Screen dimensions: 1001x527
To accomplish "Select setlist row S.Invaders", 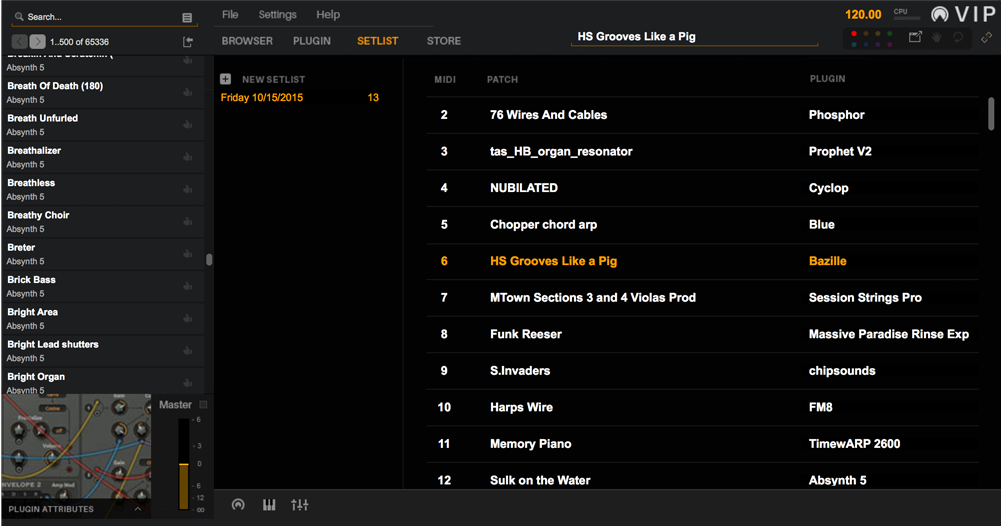I will [x=702, y=371].
